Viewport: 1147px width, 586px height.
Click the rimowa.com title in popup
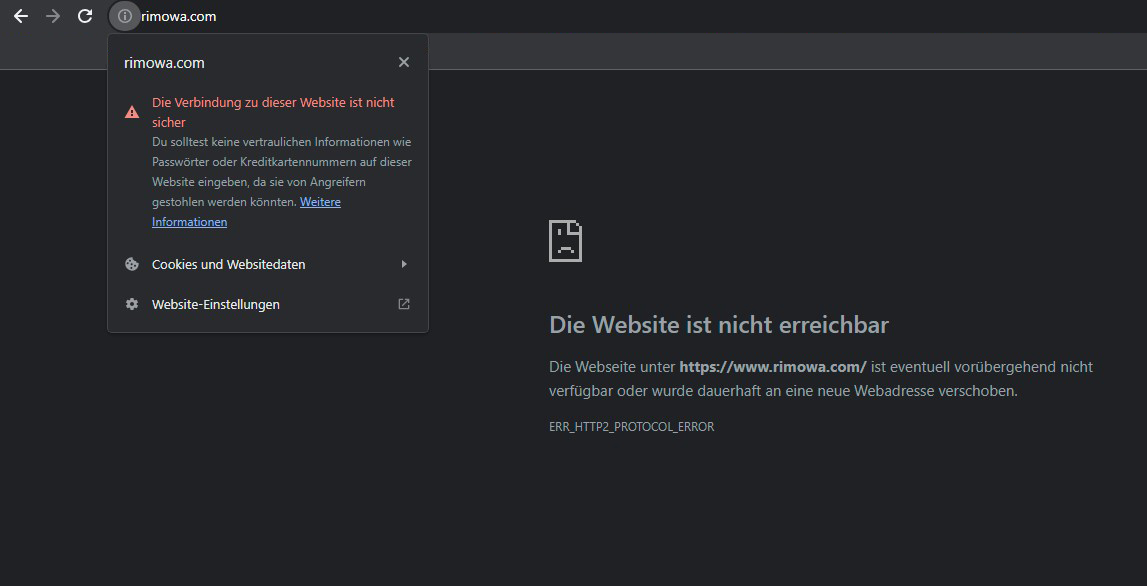165,63
